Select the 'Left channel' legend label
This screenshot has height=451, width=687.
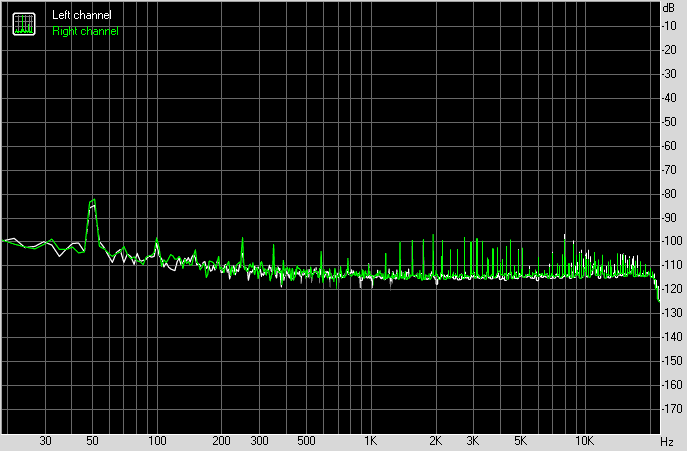tap(81, 15)
